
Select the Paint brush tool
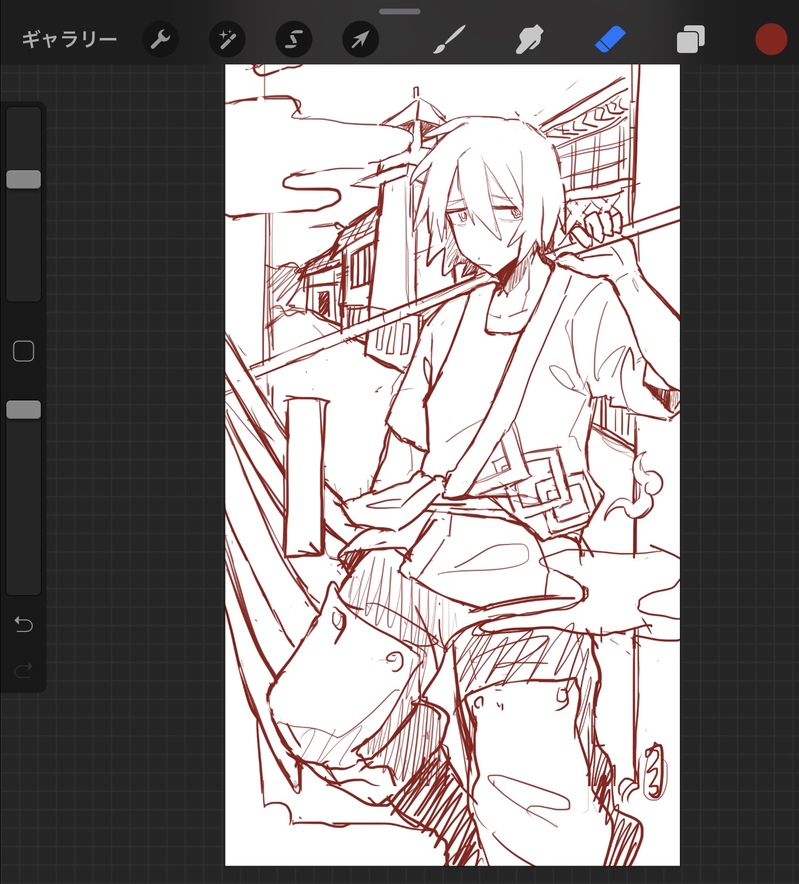pos(449,39)
